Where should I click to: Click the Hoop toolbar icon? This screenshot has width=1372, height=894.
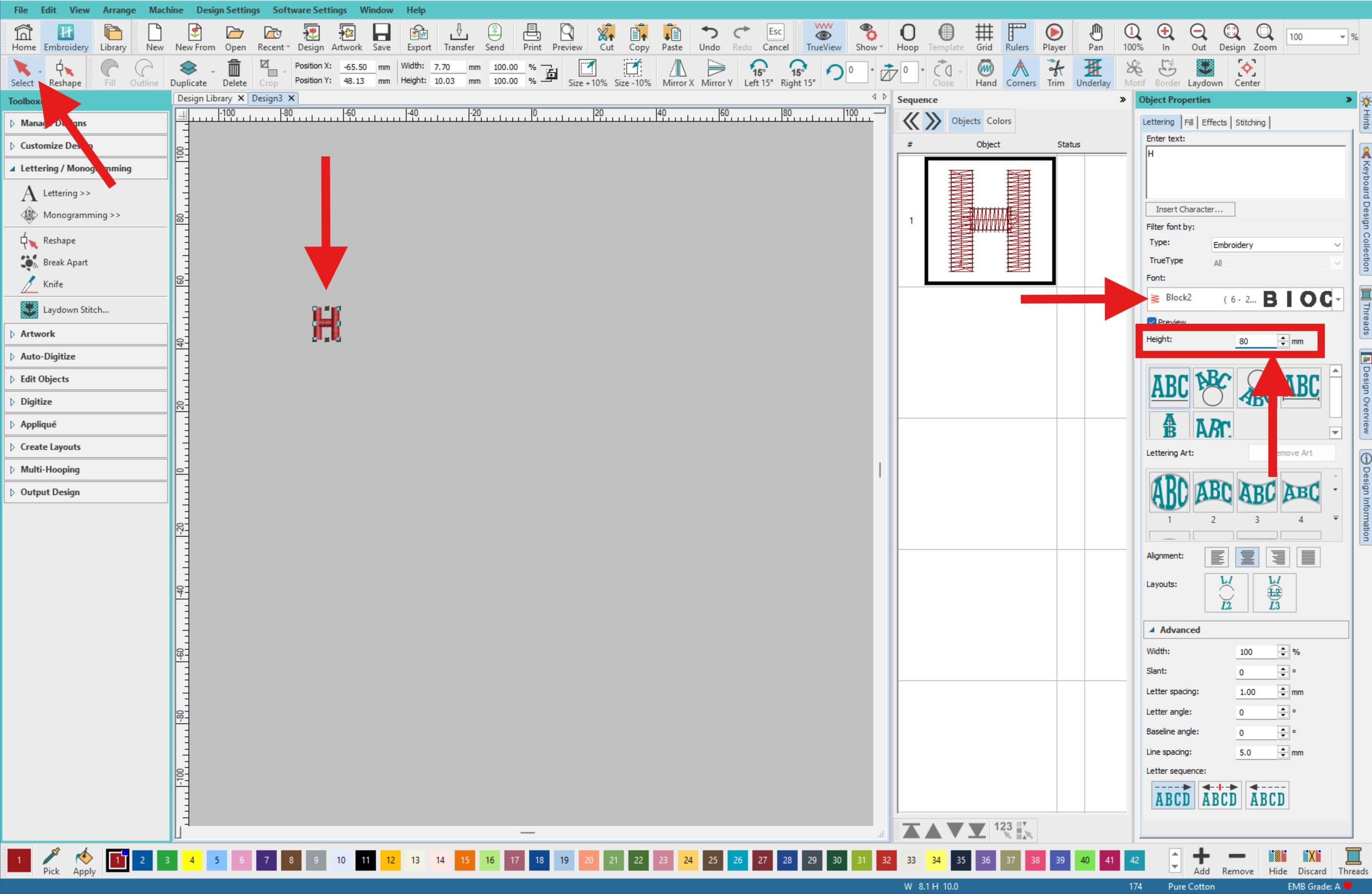(908, 37)
